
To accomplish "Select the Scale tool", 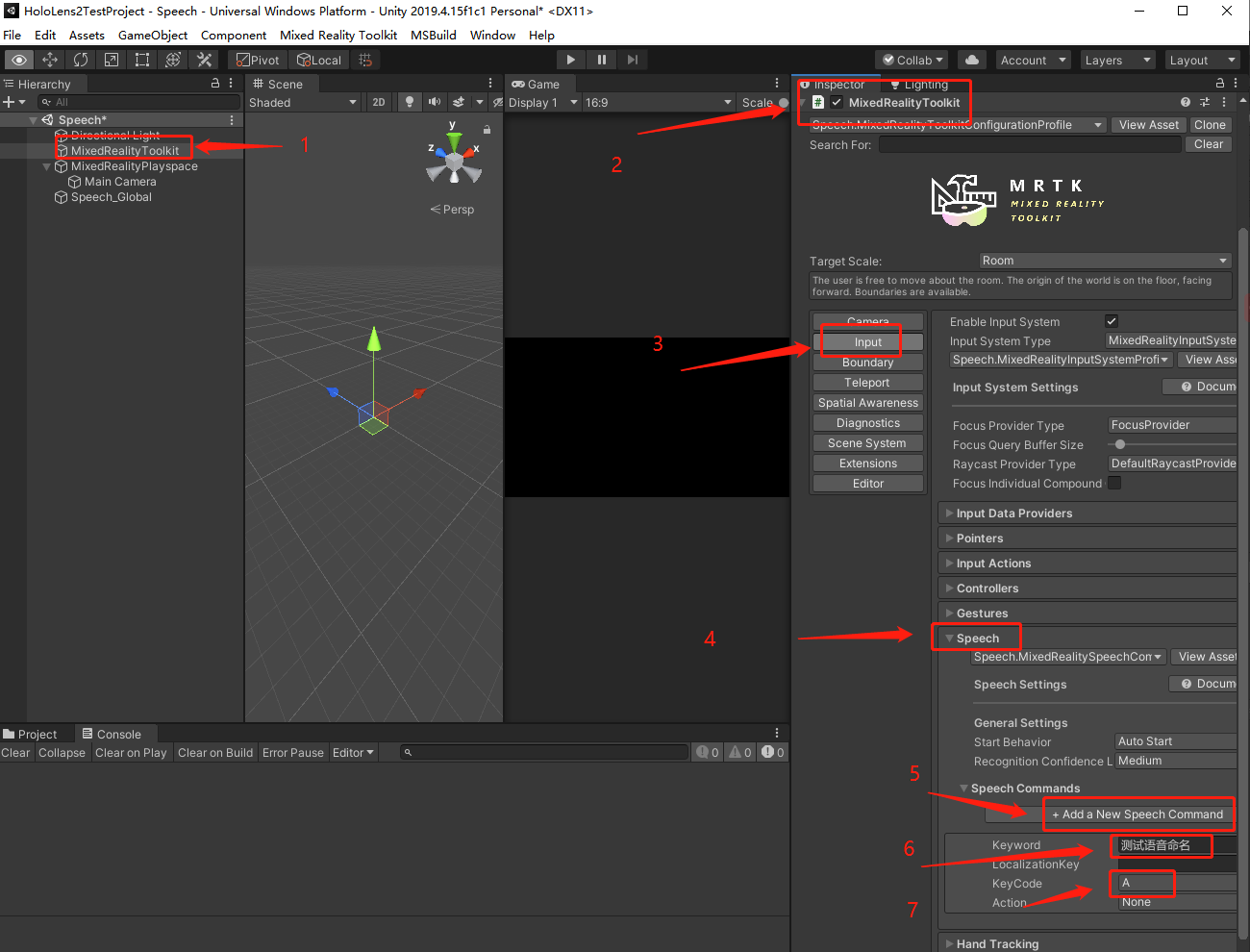I will [112, 60].
